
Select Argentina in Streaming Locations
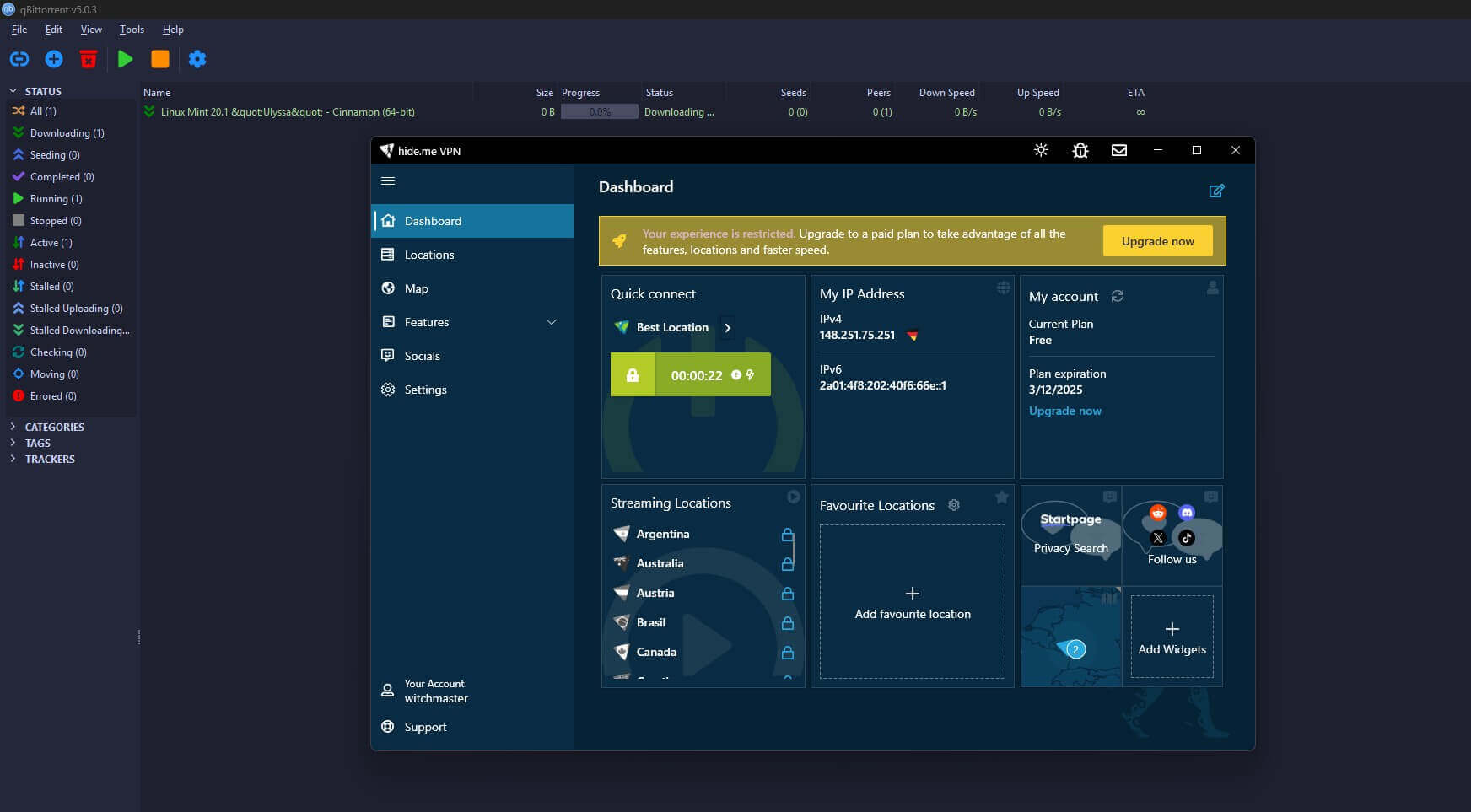point(662,535)
